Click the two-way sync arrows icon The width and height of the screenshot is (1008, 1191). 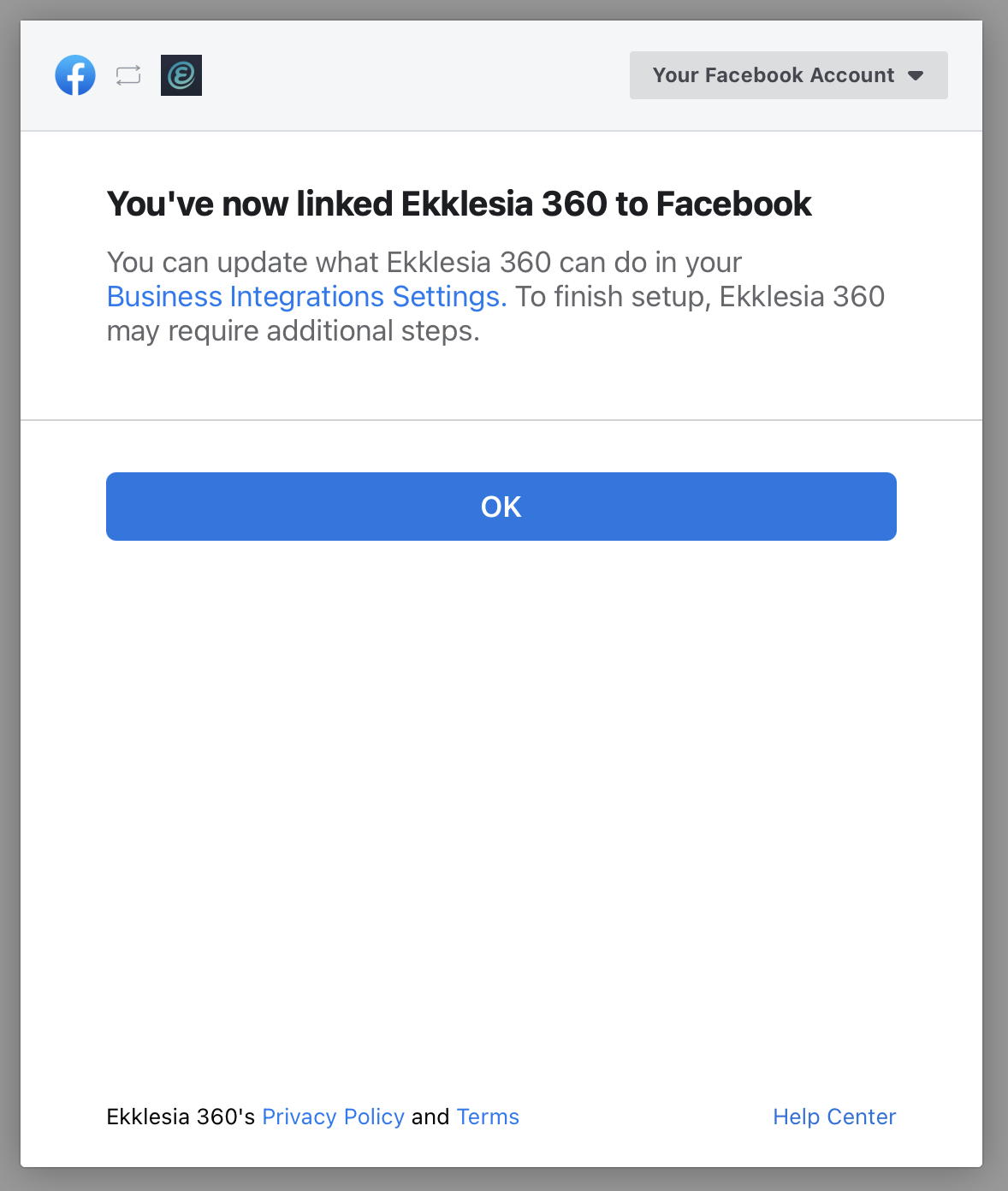tap(128, 75)
